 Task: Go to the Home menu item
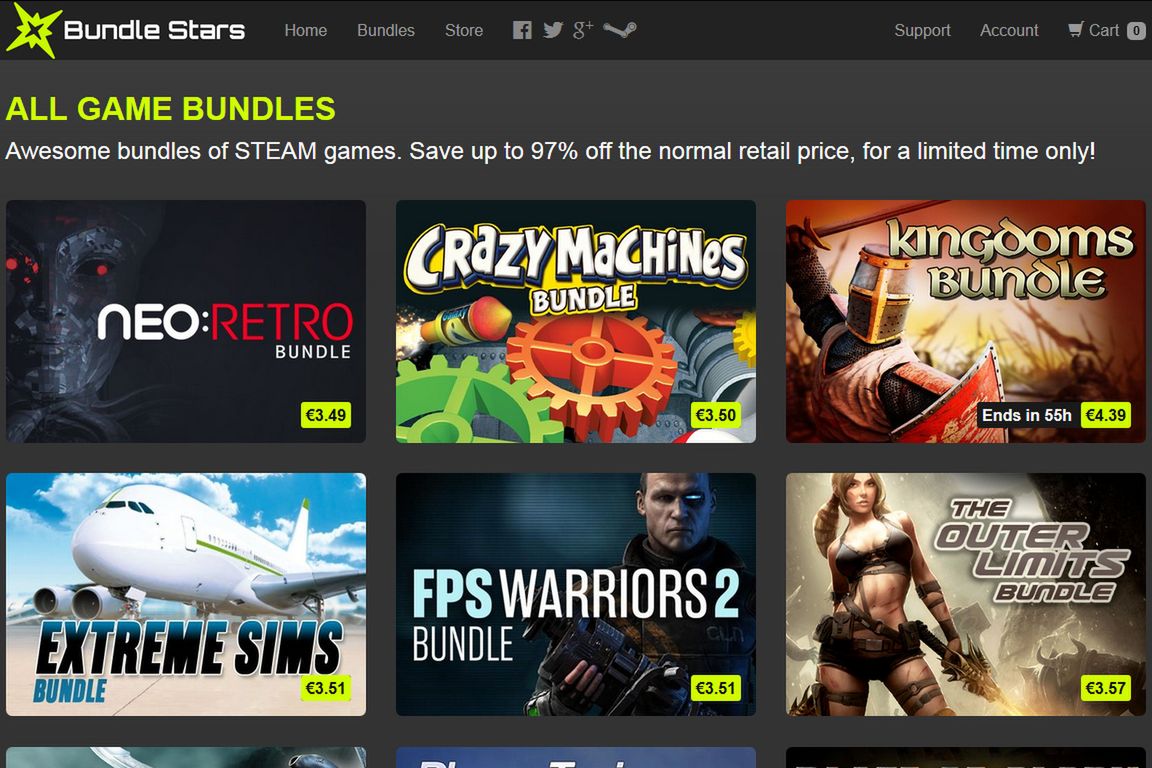306,30
